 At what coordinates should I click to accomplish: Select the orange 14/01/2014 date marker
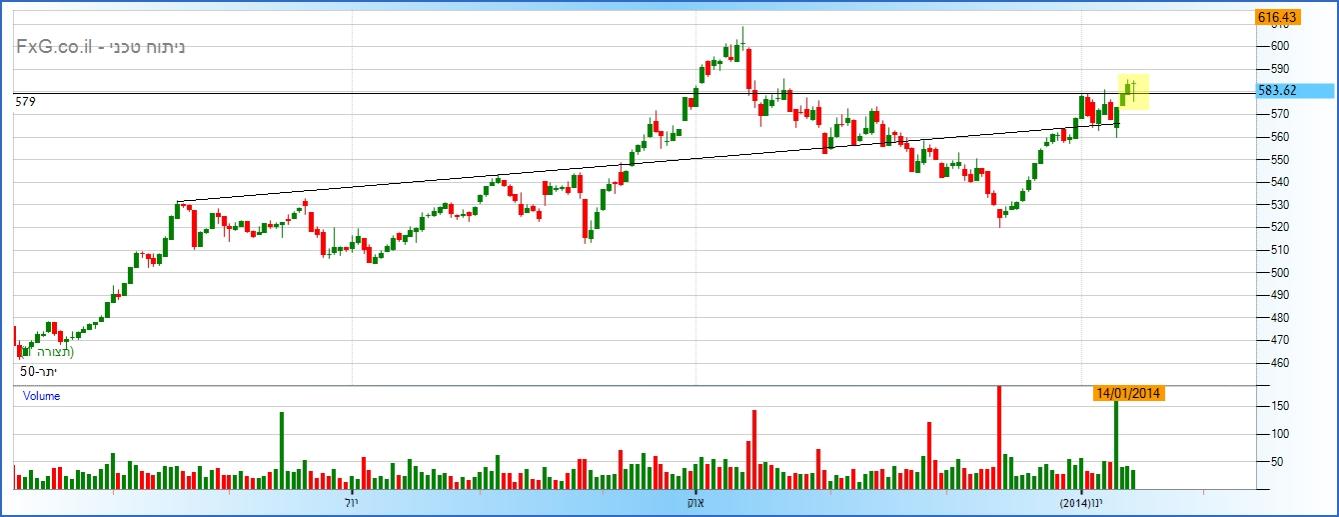pos(1128,393)
